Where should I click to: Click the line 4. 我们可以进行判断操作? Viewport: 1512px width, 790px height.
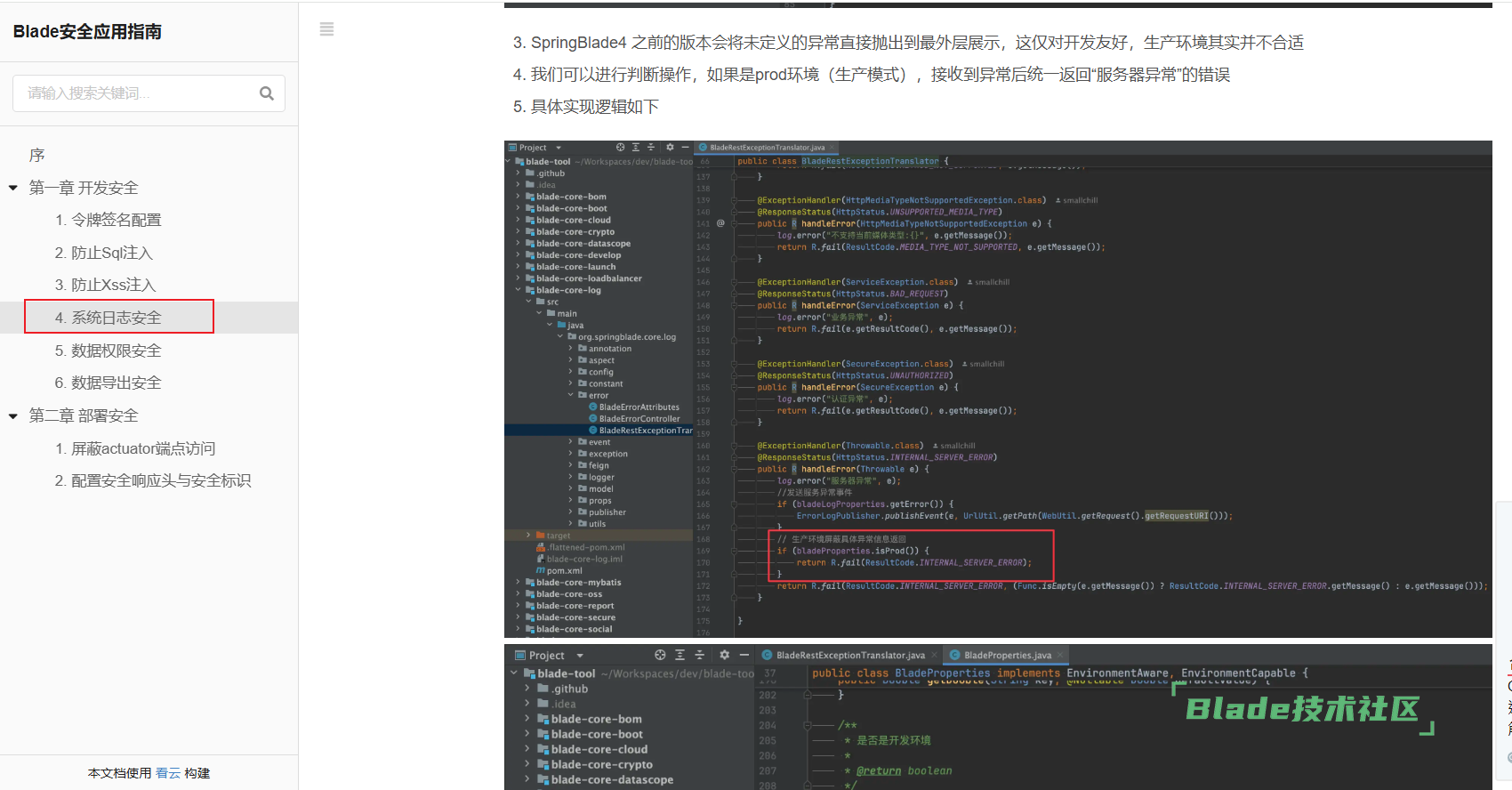[872, 75]
